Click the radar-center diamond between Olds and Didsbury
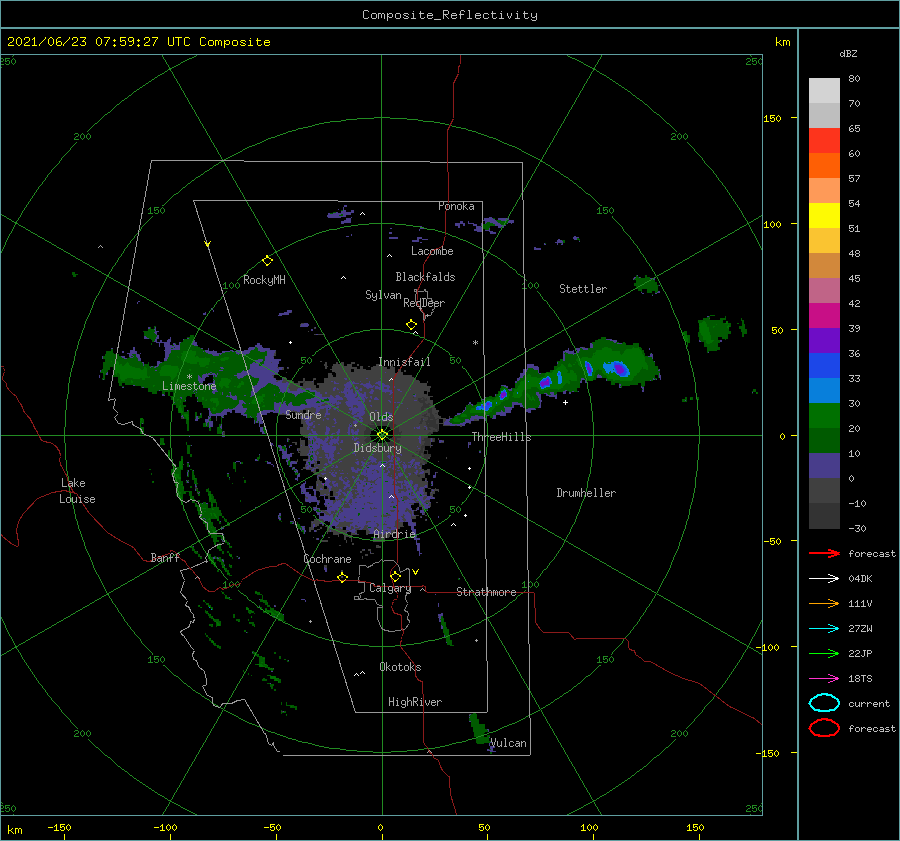This screenshot has height=841, width=900. (382, 435)
